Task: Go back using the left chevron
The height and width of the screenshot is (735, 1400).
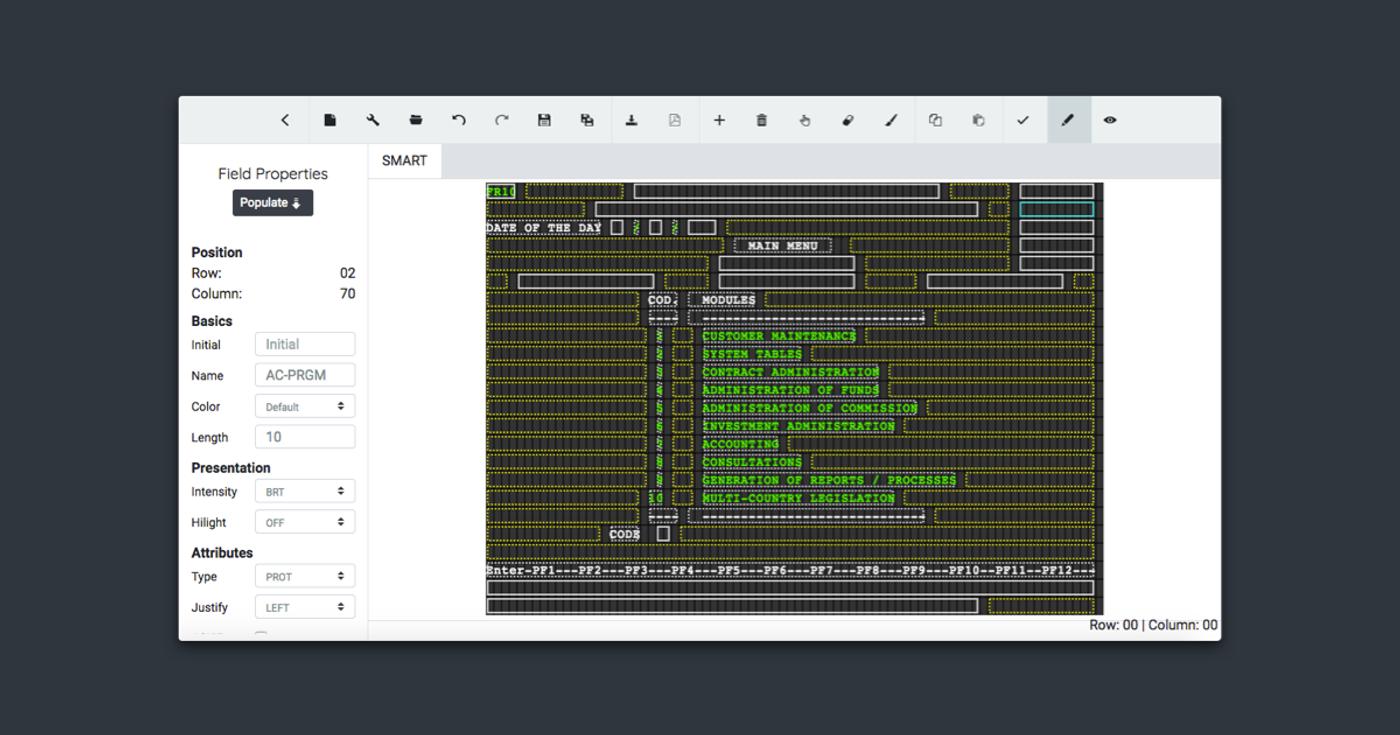Action: click(x=284, y=120)
